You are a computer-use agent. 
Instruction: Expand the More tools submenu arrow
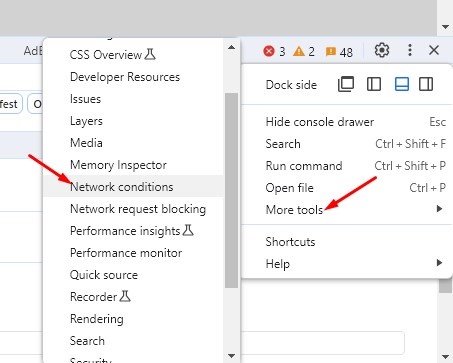coord(440,209)
